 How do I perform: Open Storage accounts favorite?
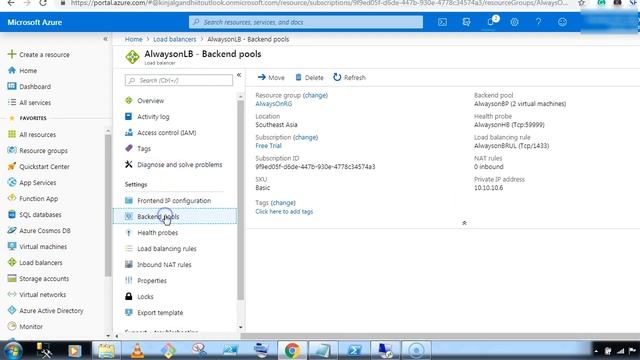point(38,278)
